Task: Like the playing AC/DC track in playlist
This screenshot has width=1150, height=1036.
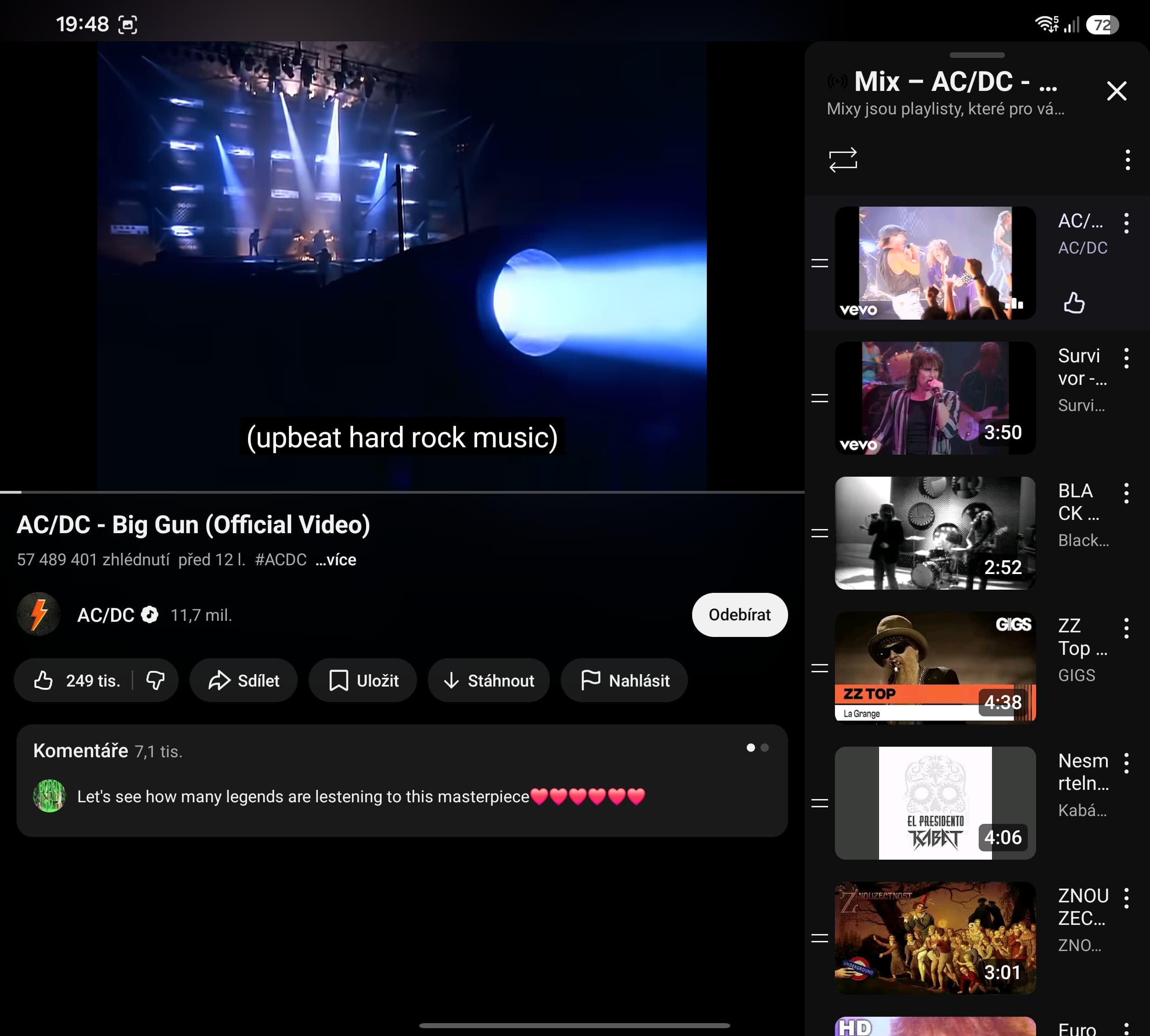Action: tap(1074, 303)
